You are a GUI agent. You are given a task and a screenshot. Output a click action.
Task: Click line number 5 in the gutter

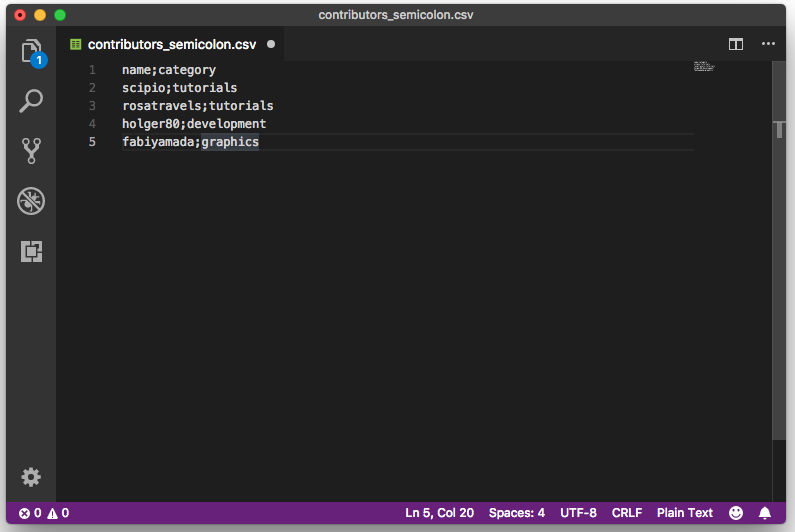click(x=92, y=141)
